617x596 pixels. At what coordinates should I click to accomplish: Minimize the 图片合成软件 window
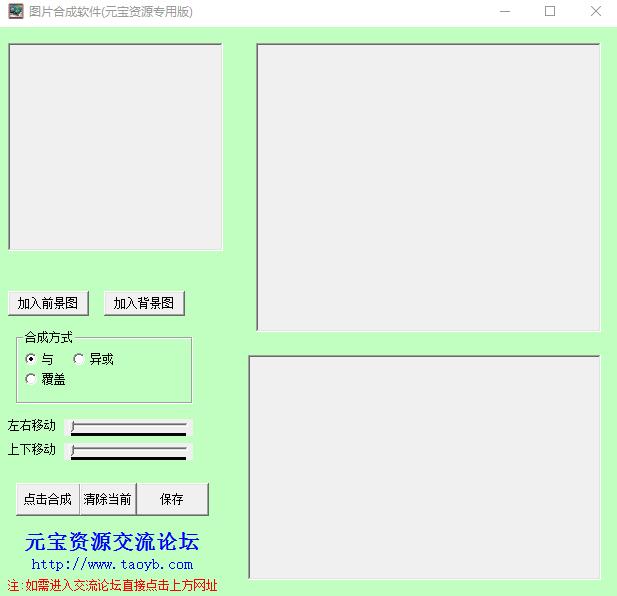503,12
